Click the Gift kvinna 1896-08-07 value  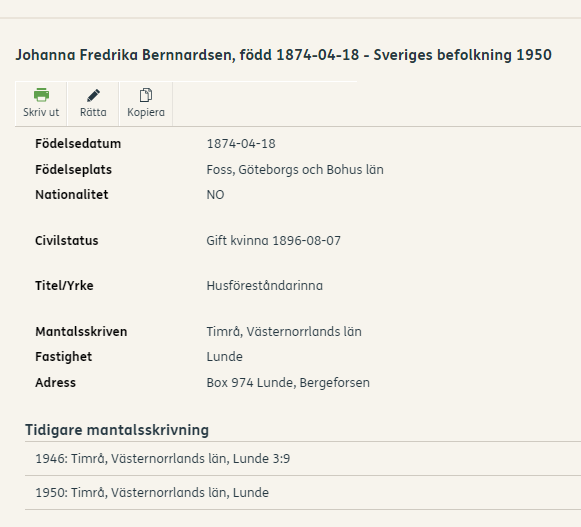[273, 241]
